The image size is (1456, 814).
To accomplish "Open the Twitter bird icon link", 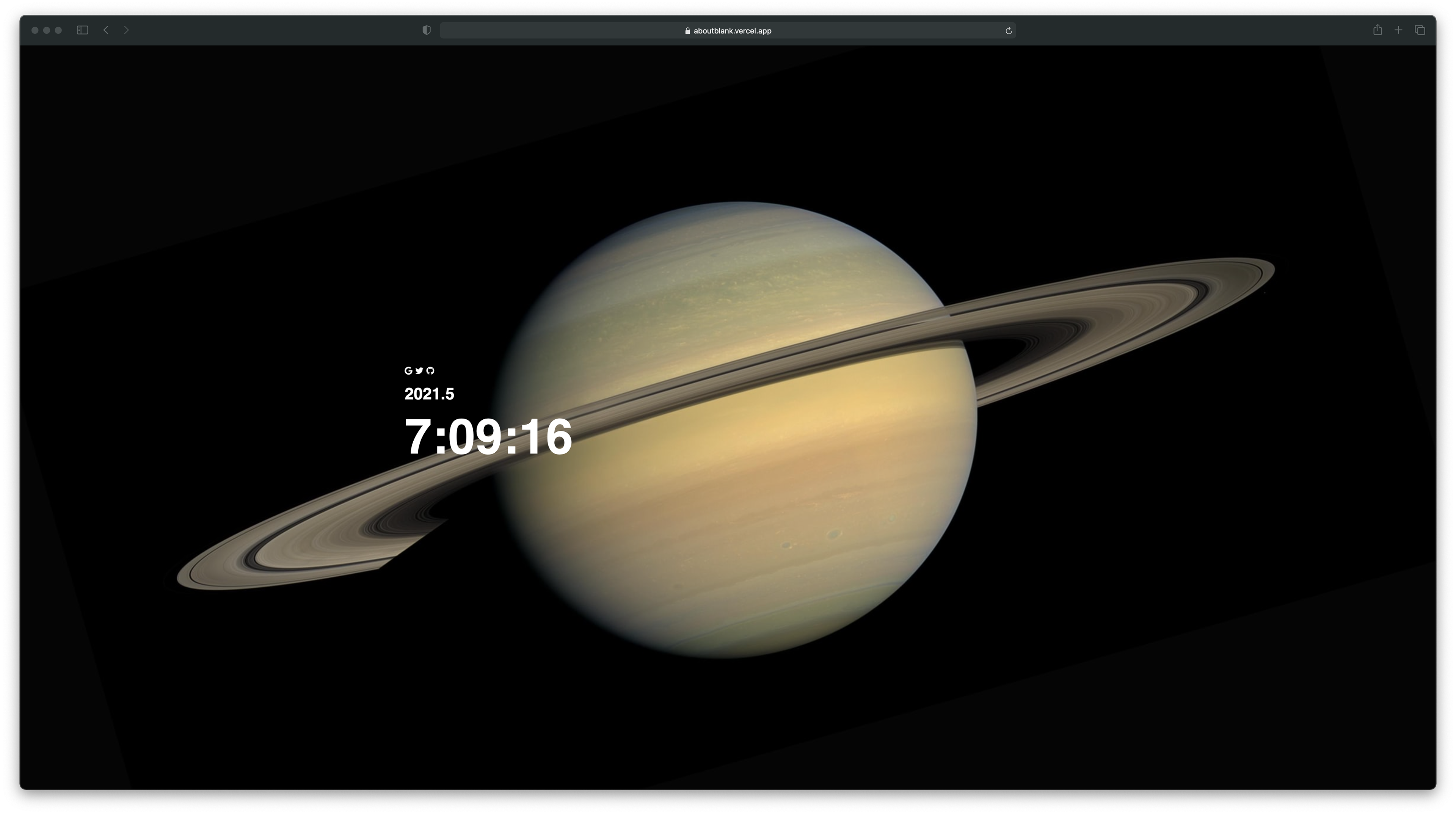I will click(x=419, y=371).
